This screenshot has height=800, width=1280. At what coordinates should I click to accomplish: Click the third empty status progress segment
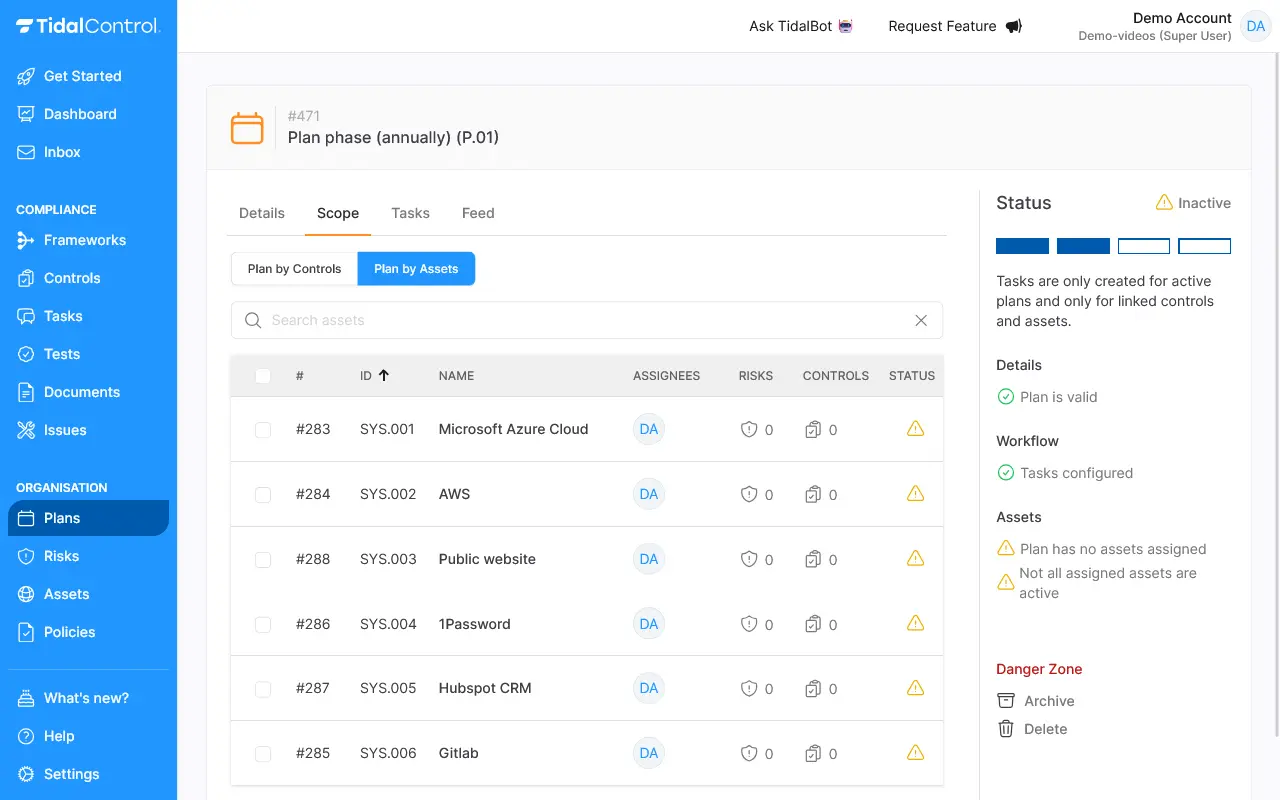pos(1143,246)
